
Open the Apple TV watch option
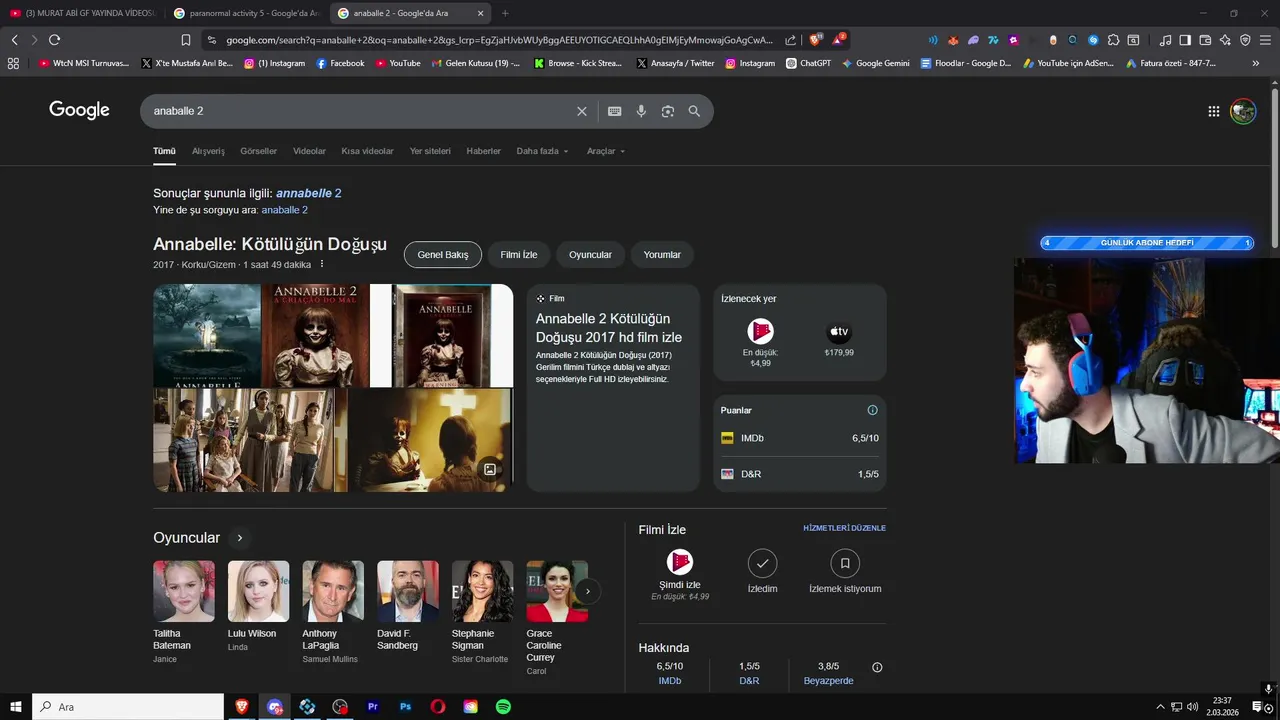point(839,339)
